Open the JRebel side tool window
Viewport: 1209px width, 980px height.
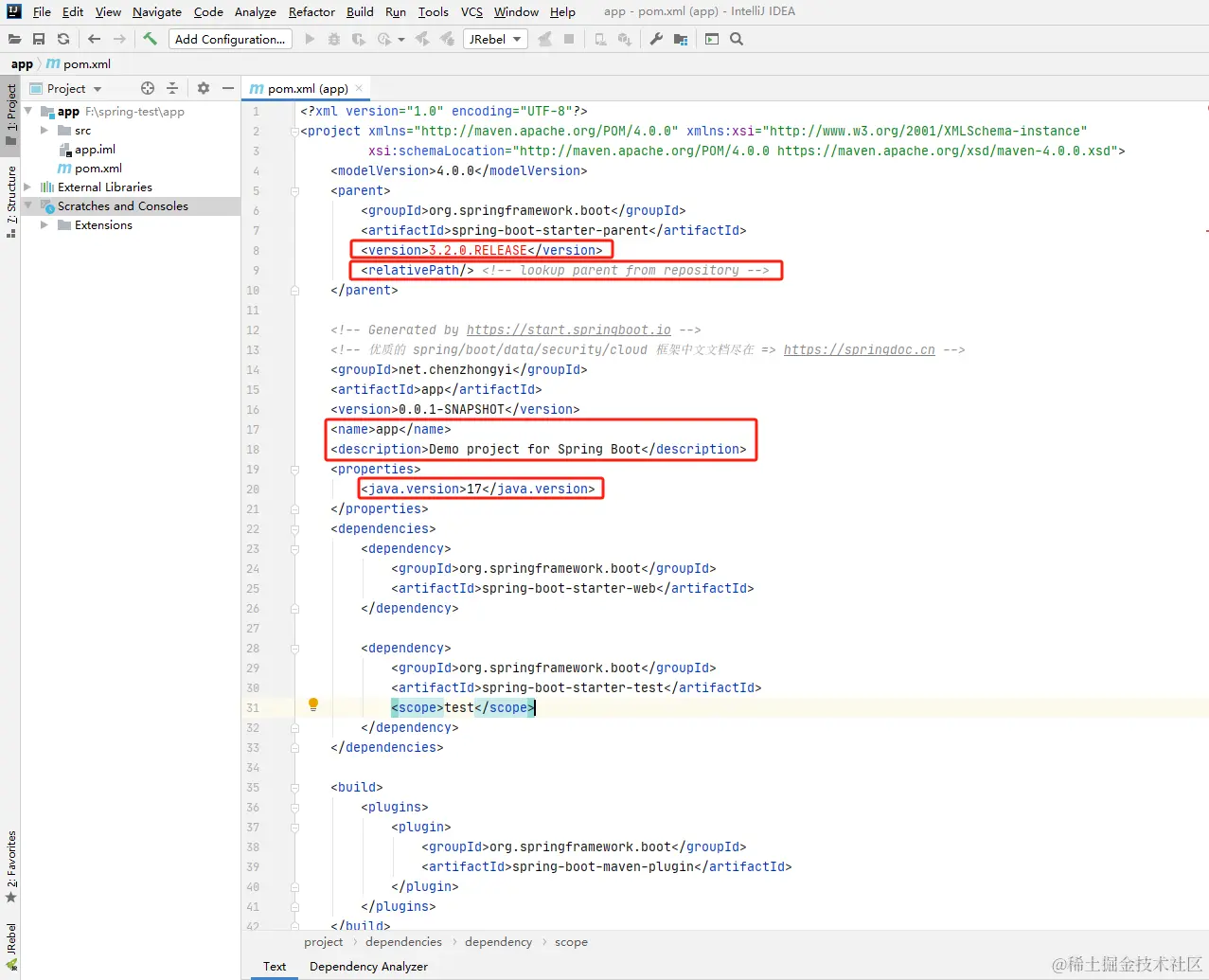pos(11,947)
